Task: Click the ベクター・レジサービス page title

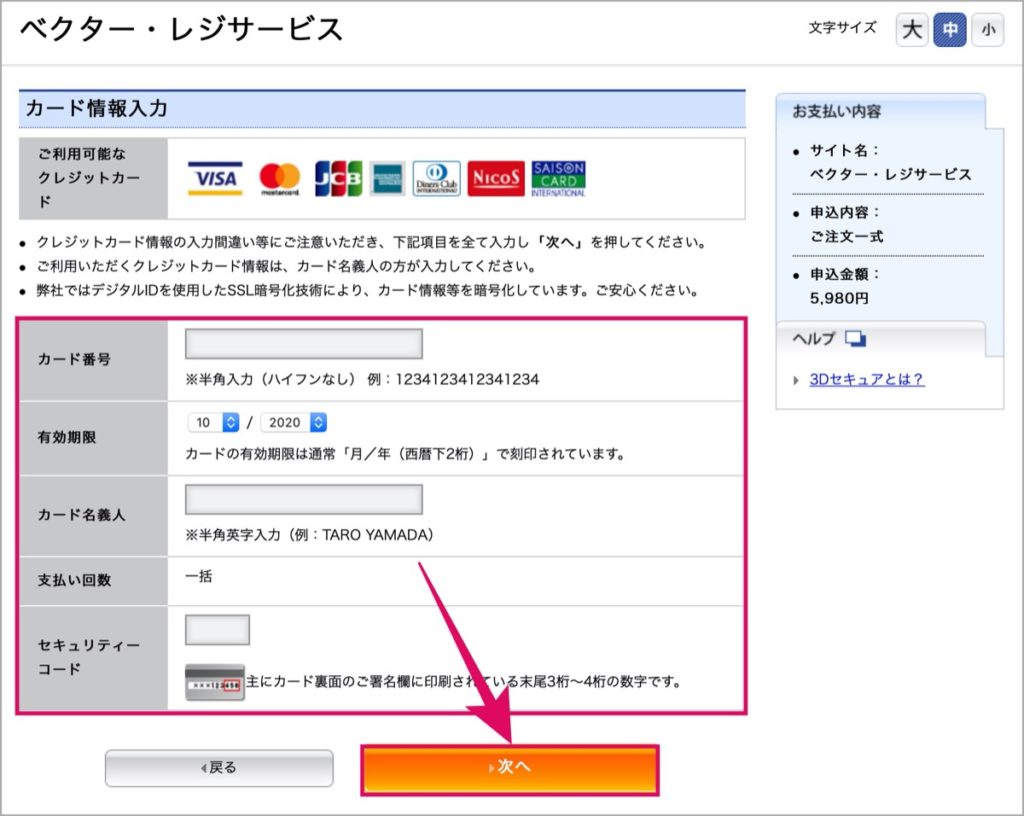Action: (181, 29)
